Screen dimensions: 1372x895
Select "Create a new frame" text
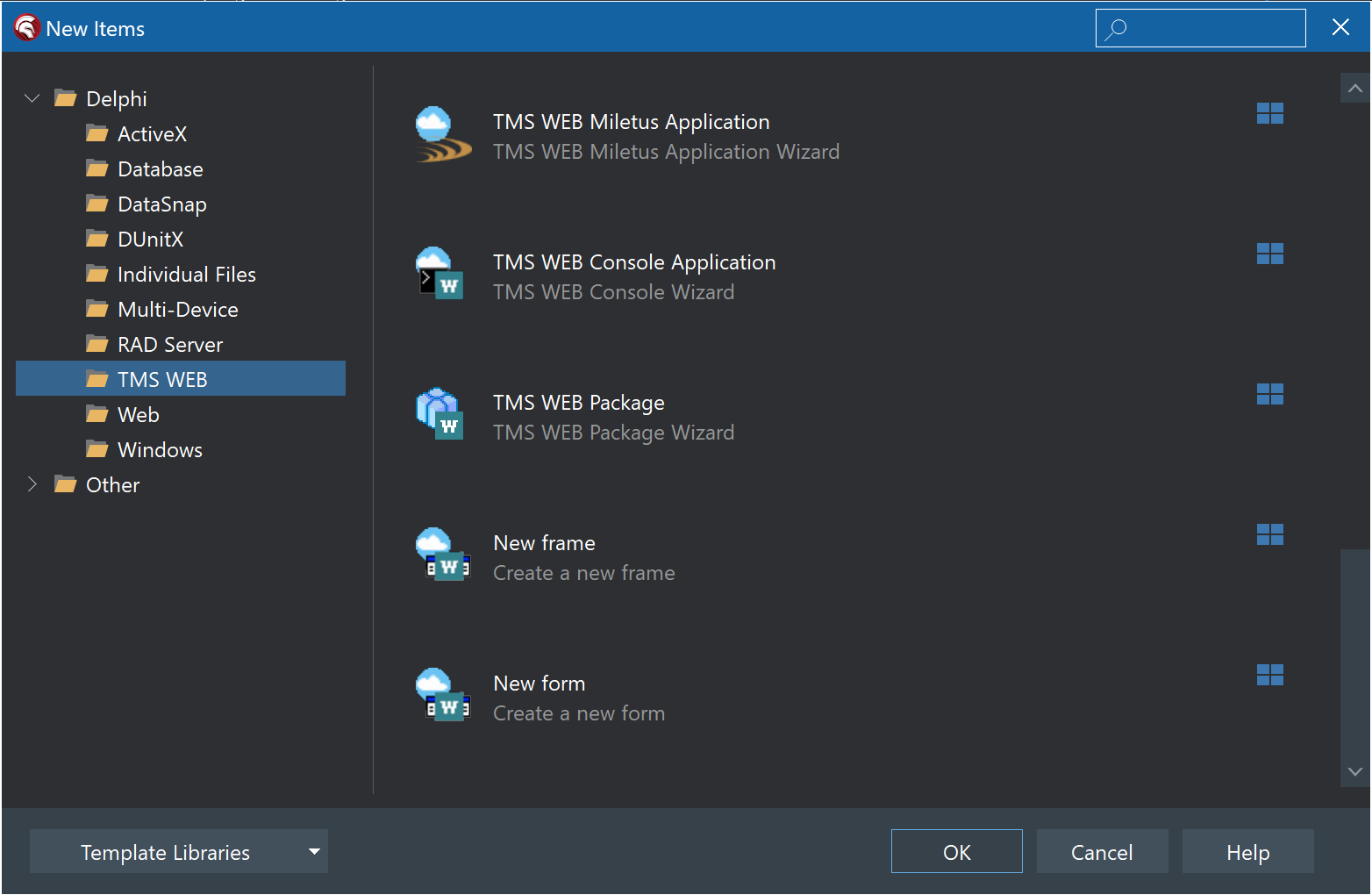click(584, 573)
